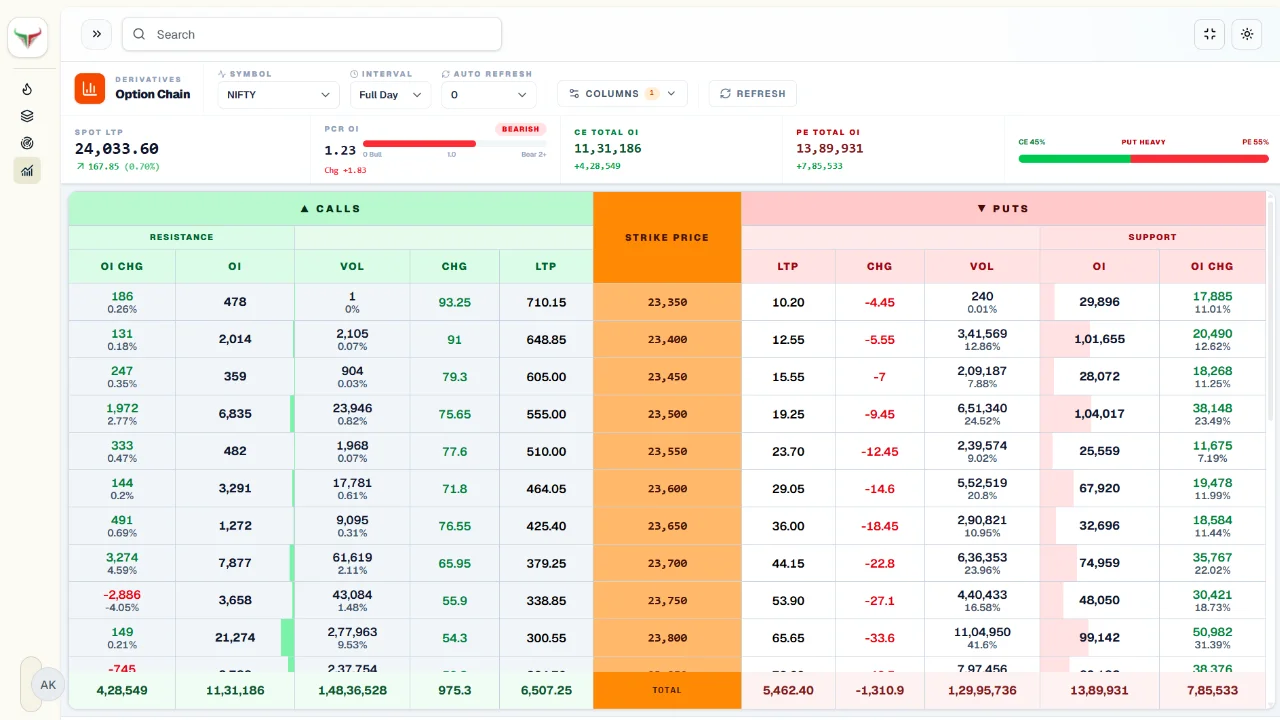1280x720 pixels.
Task: Click total puts OI change 7,85,533
Action: coord(1213,690)
